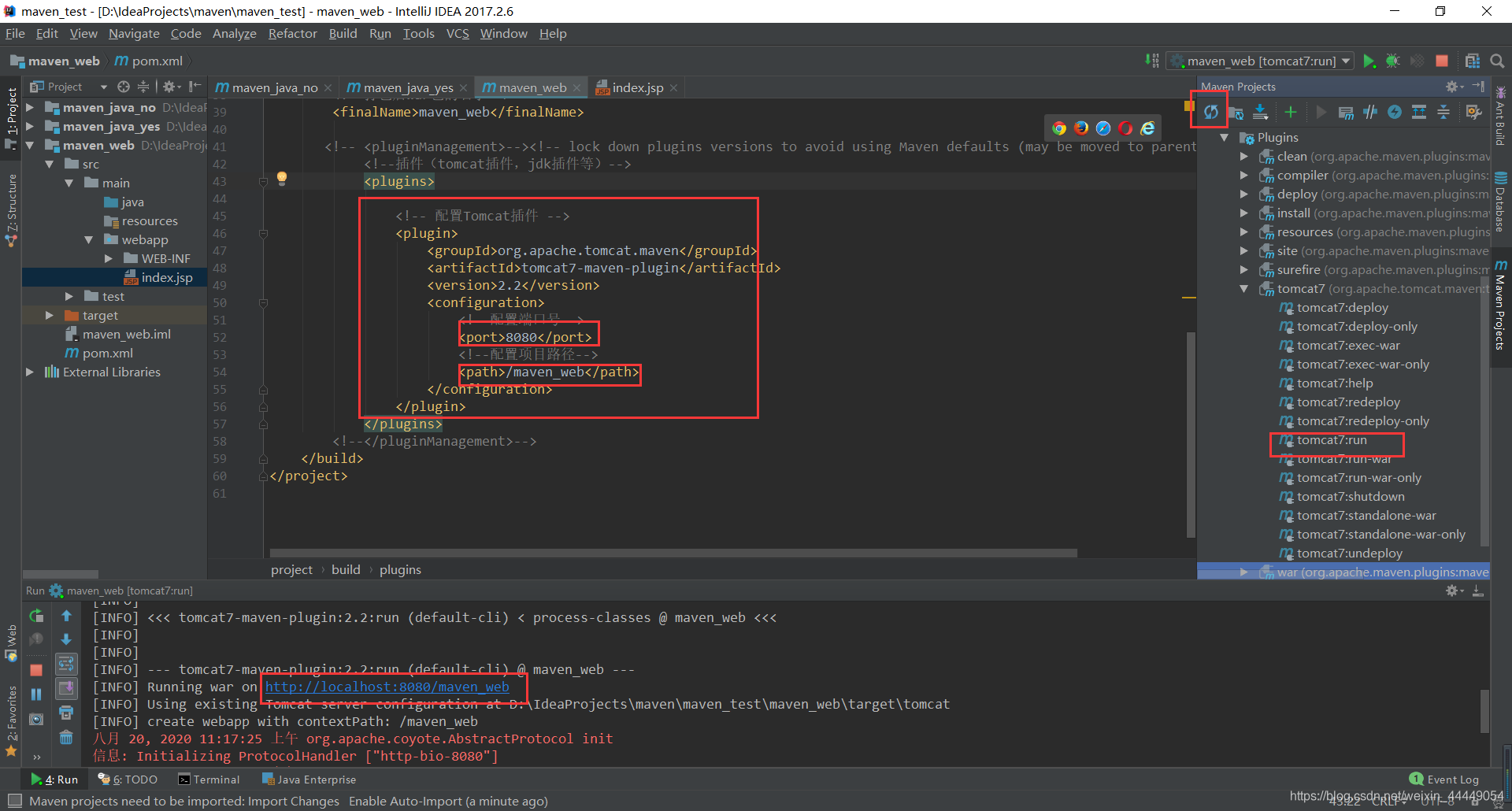This screenshot has width=1512, height=811.
Task: Click Dump Threads camera icon
Action: pyautogui.click(x=36, y=719)
